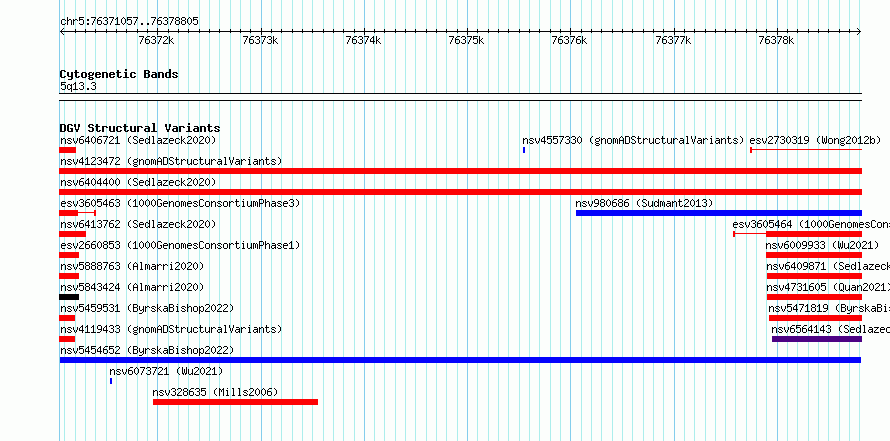Select the red bar under nsv5471819
Image resolution: width=890 pixels, height=441 pixels.
tap(816, 318)
